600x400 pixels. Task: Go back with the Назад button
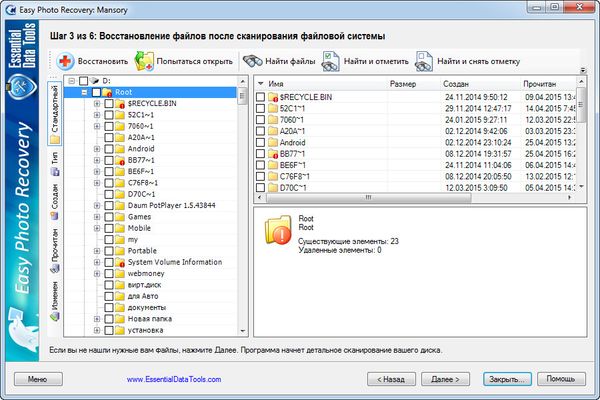(391, 379)
